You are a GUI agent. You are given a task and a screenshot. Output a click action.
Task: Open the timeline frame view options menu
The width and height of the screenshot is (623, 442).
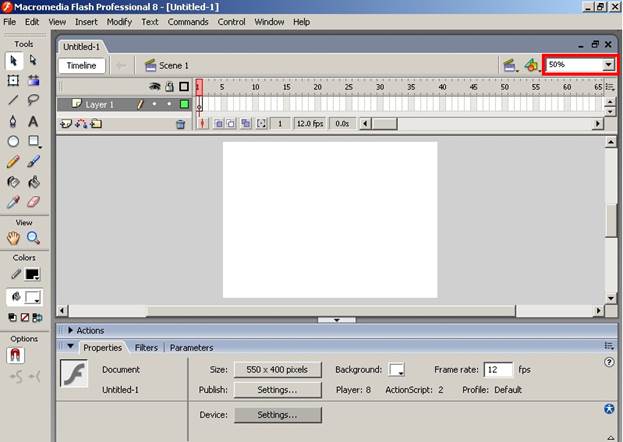pyautogui.click(x=609, y=87)
